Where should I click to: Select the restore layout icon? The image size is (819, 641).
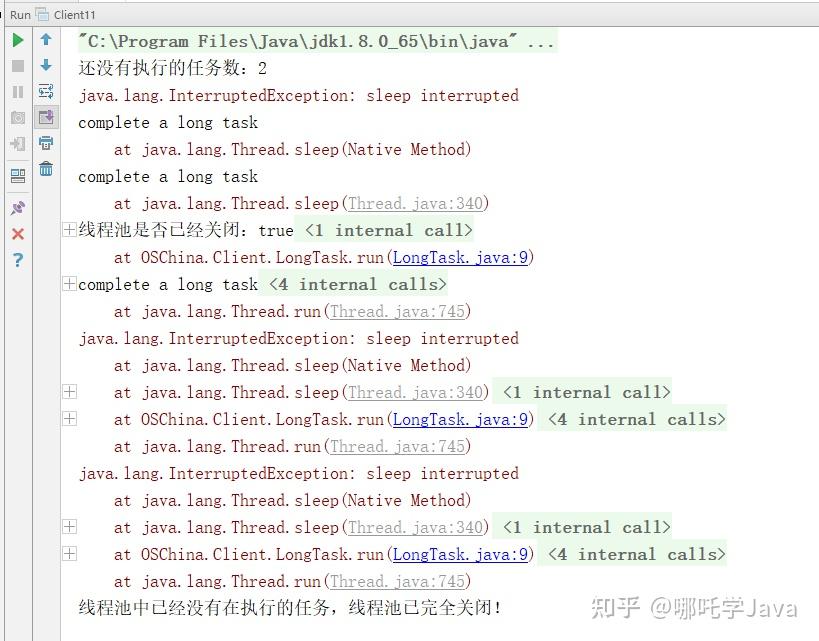15,173
